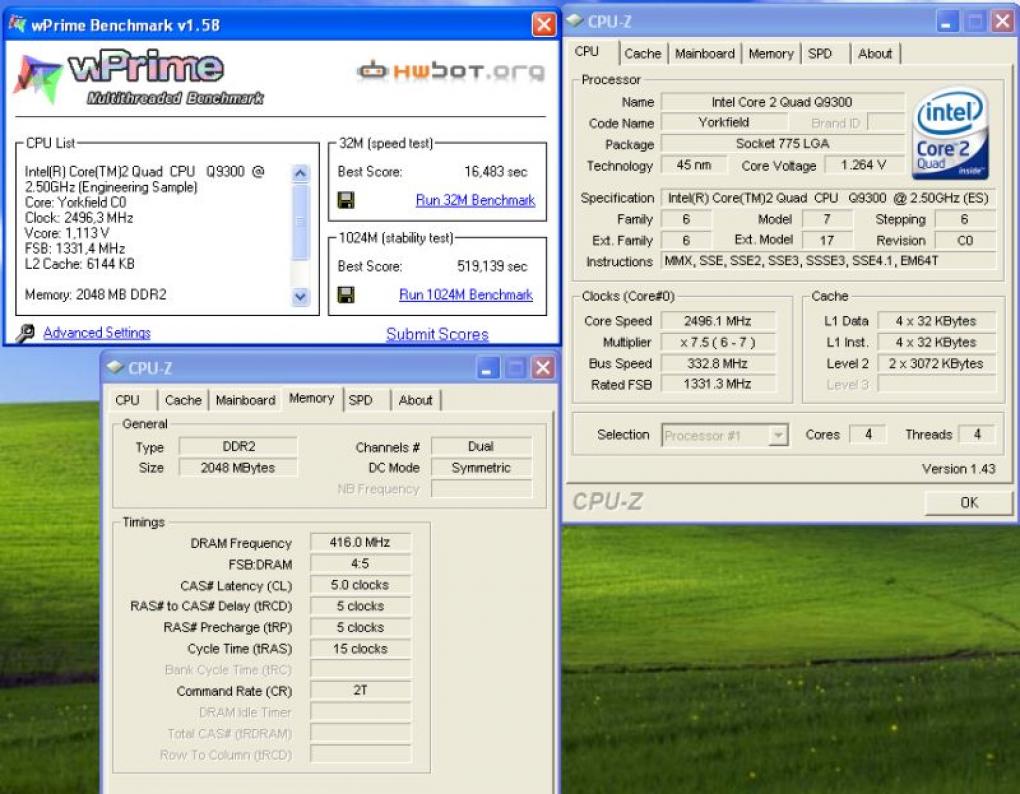Switch to SPD tab in the processor CPU-Z window

click(x=820, y=53)
